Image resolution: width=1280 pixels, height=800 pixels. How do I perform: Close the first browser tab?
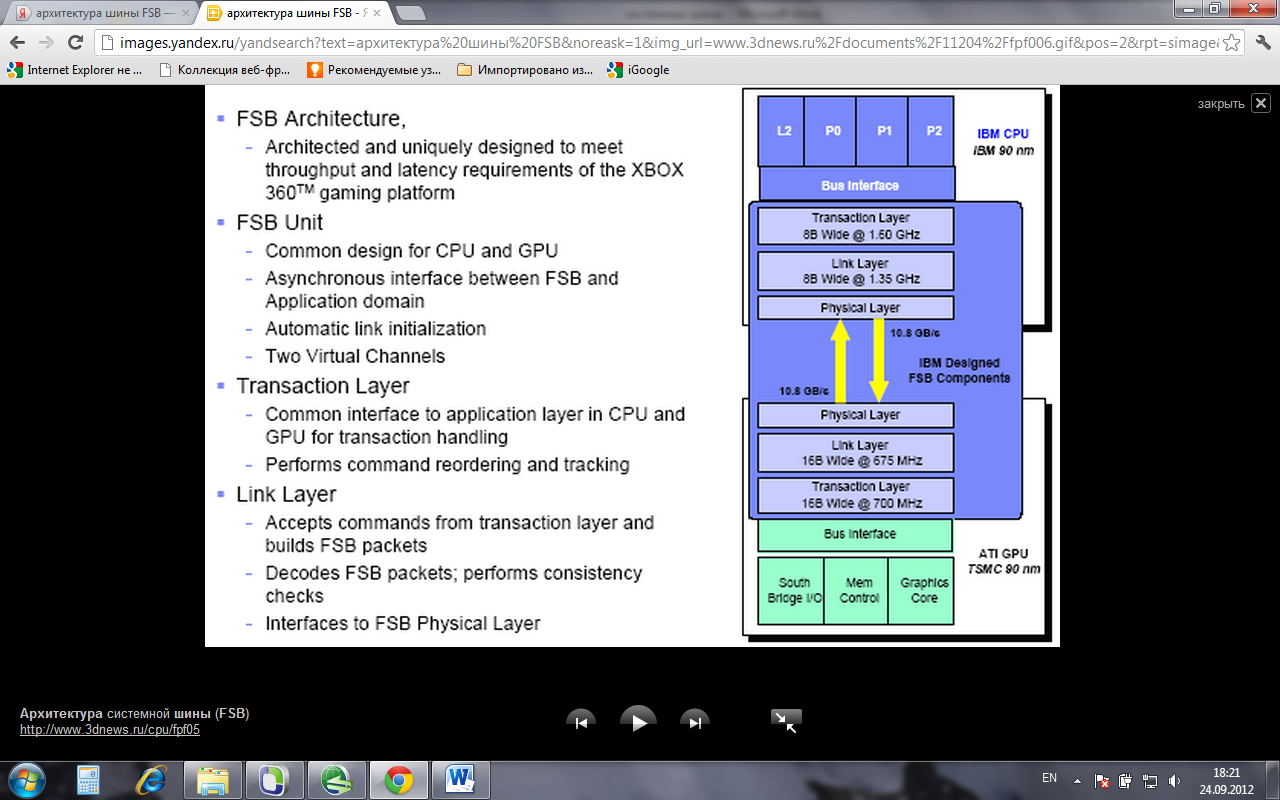(185, 13)
